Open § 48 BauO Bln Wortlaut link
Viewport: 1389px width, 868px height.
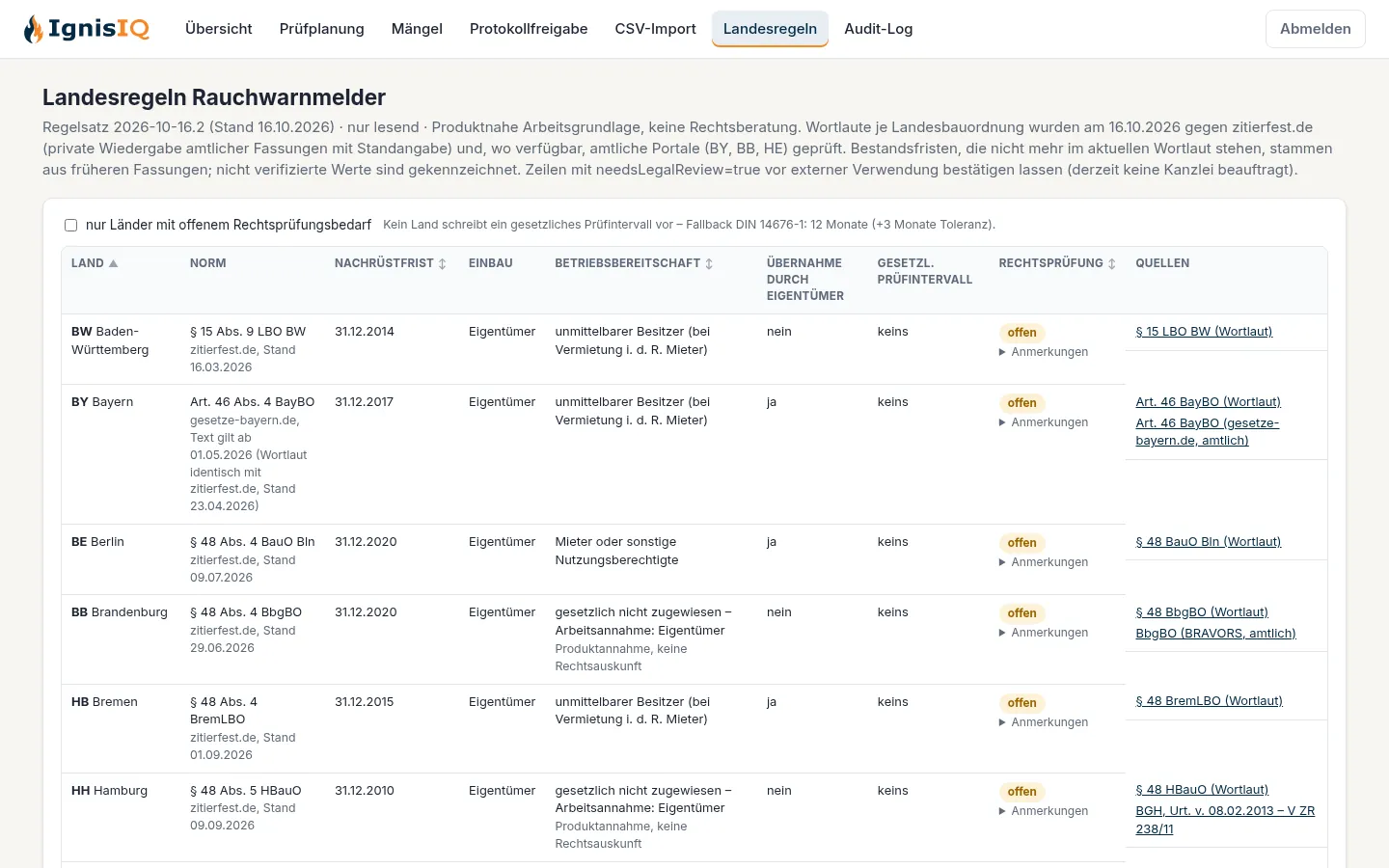1208,542
